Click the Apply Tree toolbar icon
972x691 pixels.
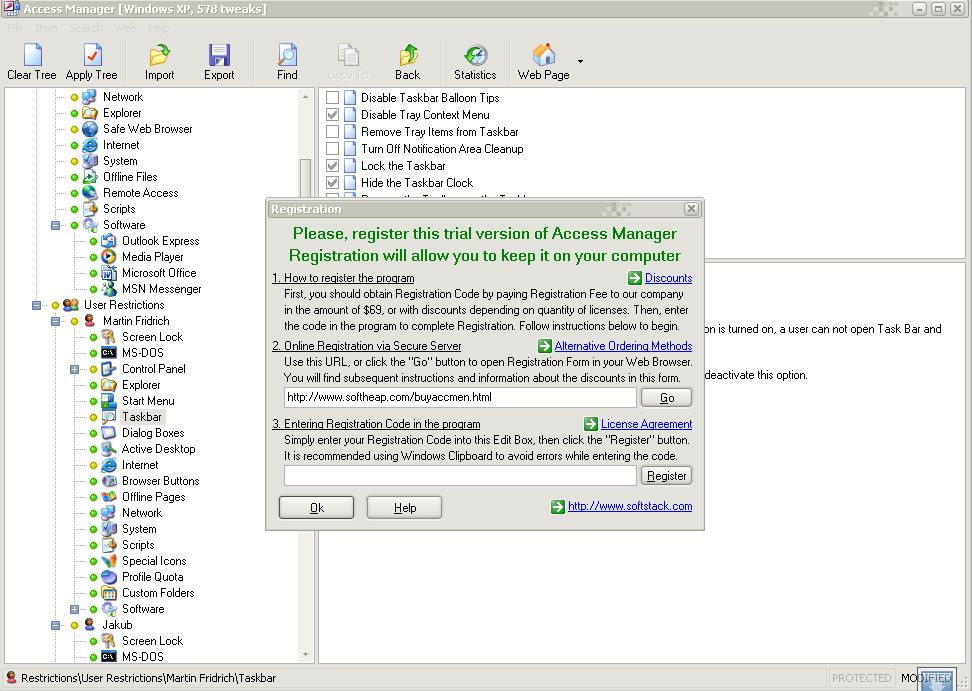pos(92,55)
